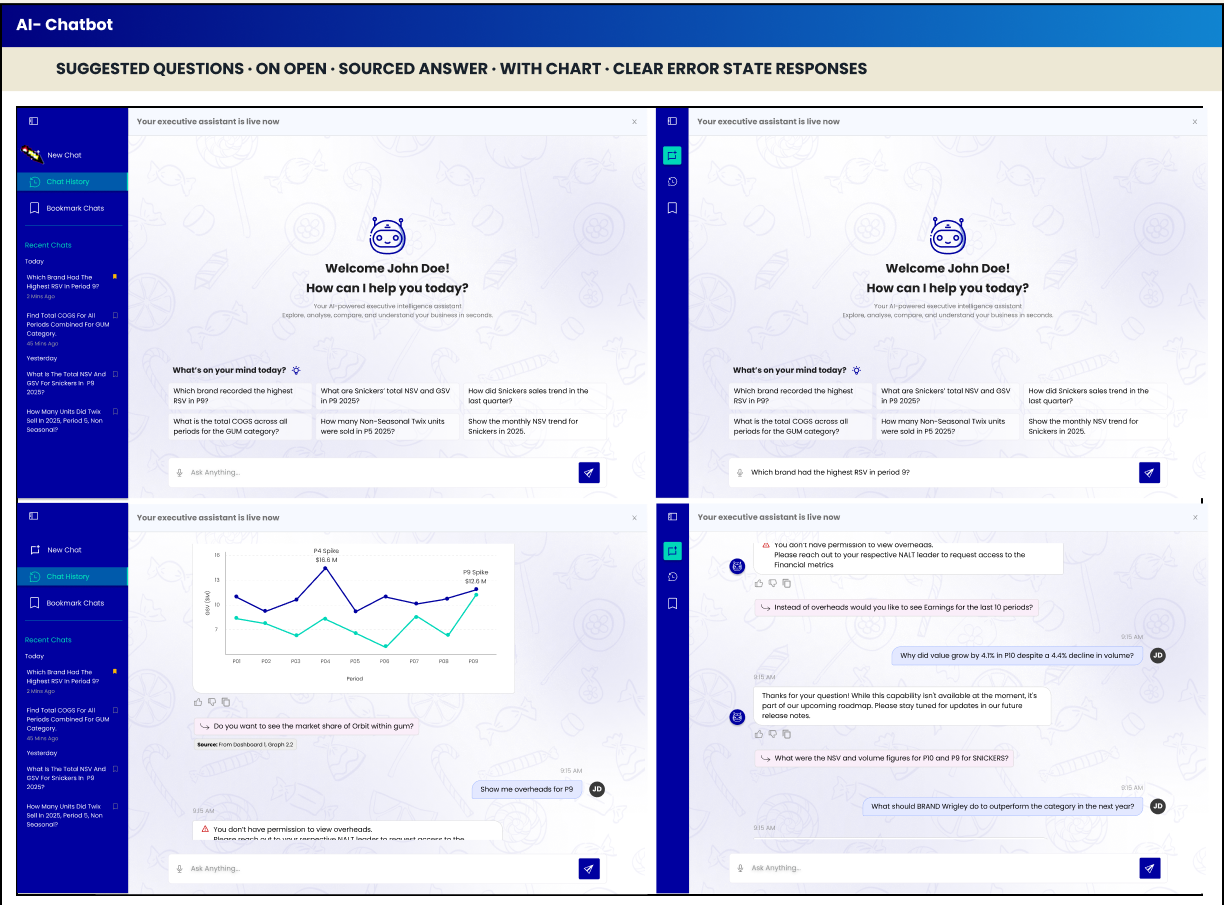
Task: Bookmark 'Find Total COGS' chat in chart panel
Action: coord(115,710)
